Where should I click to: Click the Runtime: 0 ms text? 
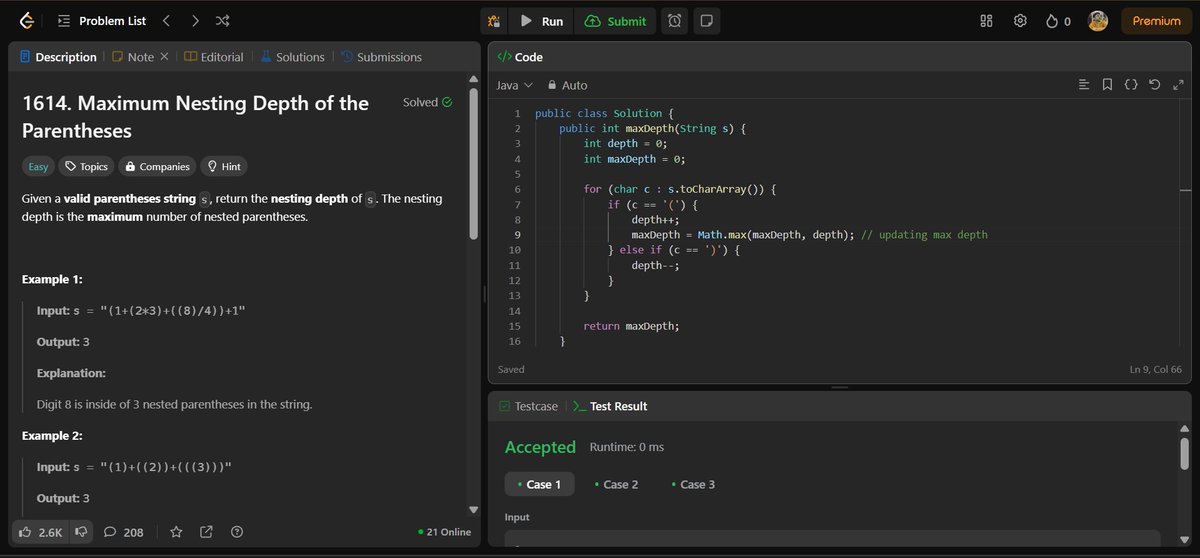coord(627,447)
